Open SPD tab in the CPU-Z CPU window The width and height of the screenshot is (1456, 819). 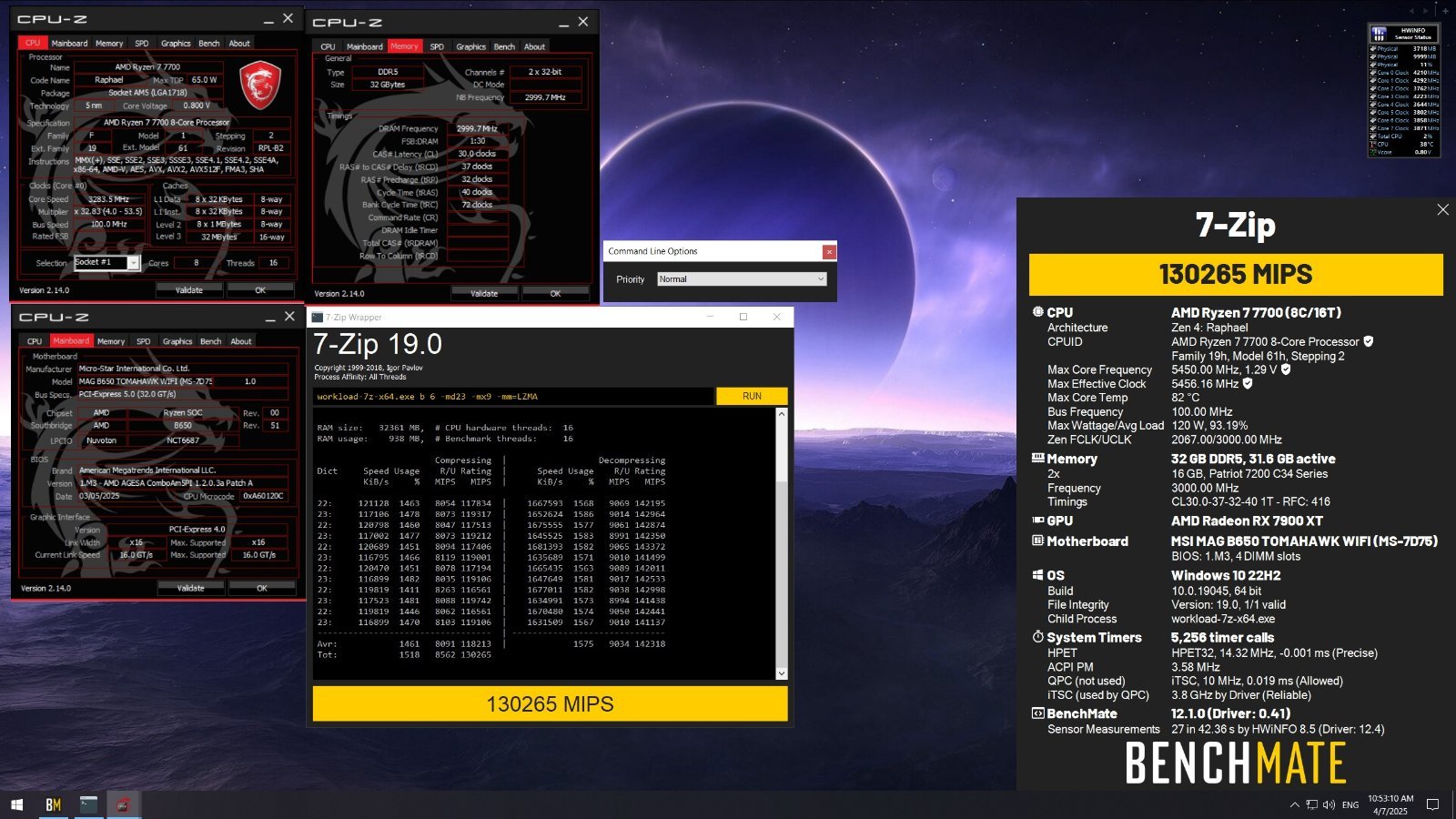coord(142,43)
